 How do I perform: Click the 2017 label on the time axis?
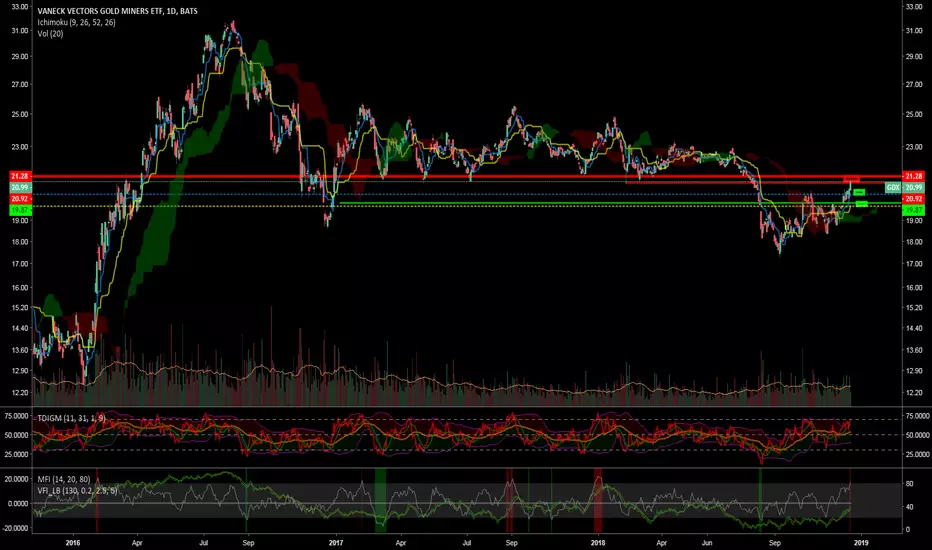click(336, 543)
